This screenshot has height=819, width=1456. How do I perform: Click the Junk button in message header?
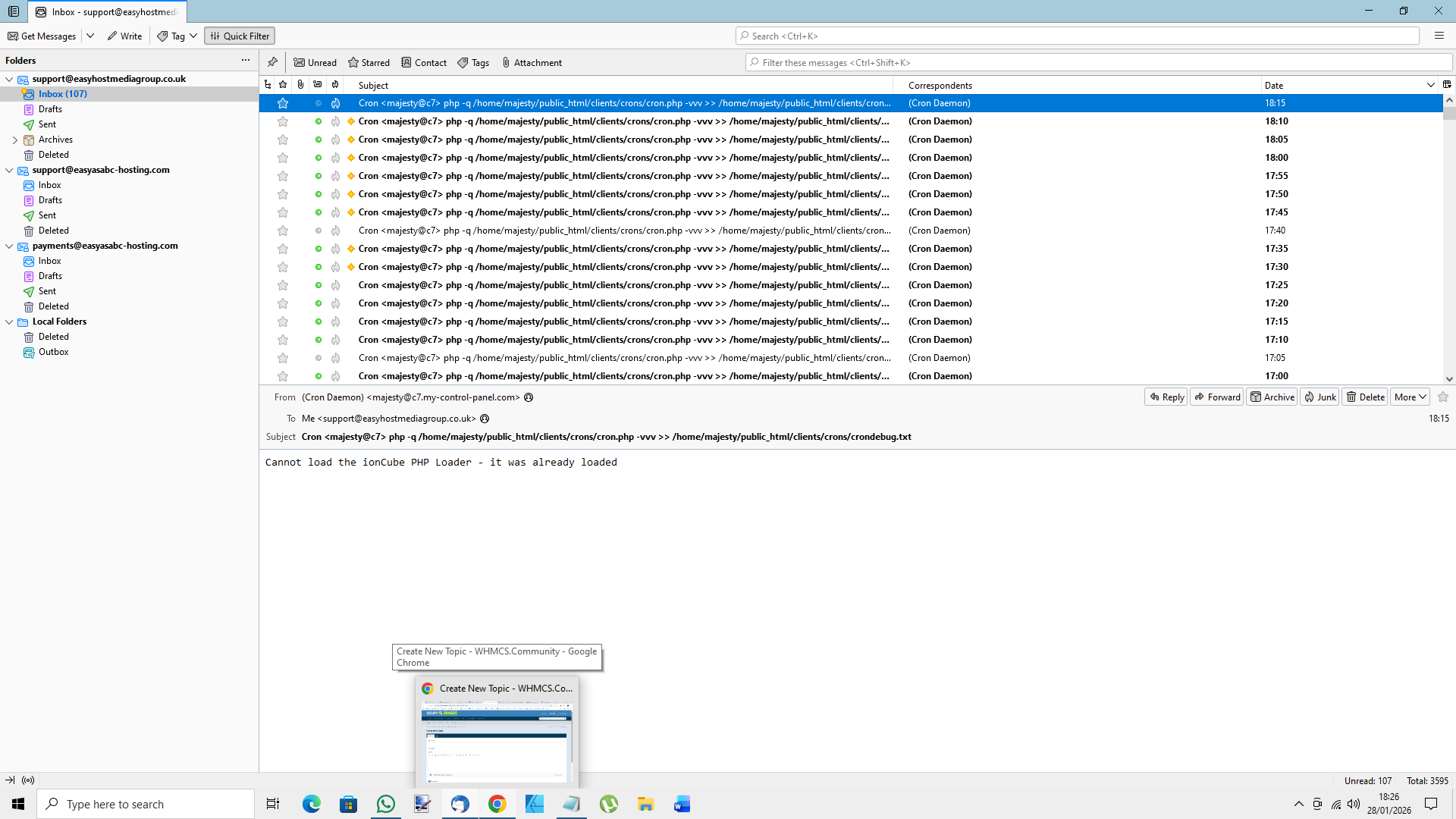click(x=1319, y=397)
